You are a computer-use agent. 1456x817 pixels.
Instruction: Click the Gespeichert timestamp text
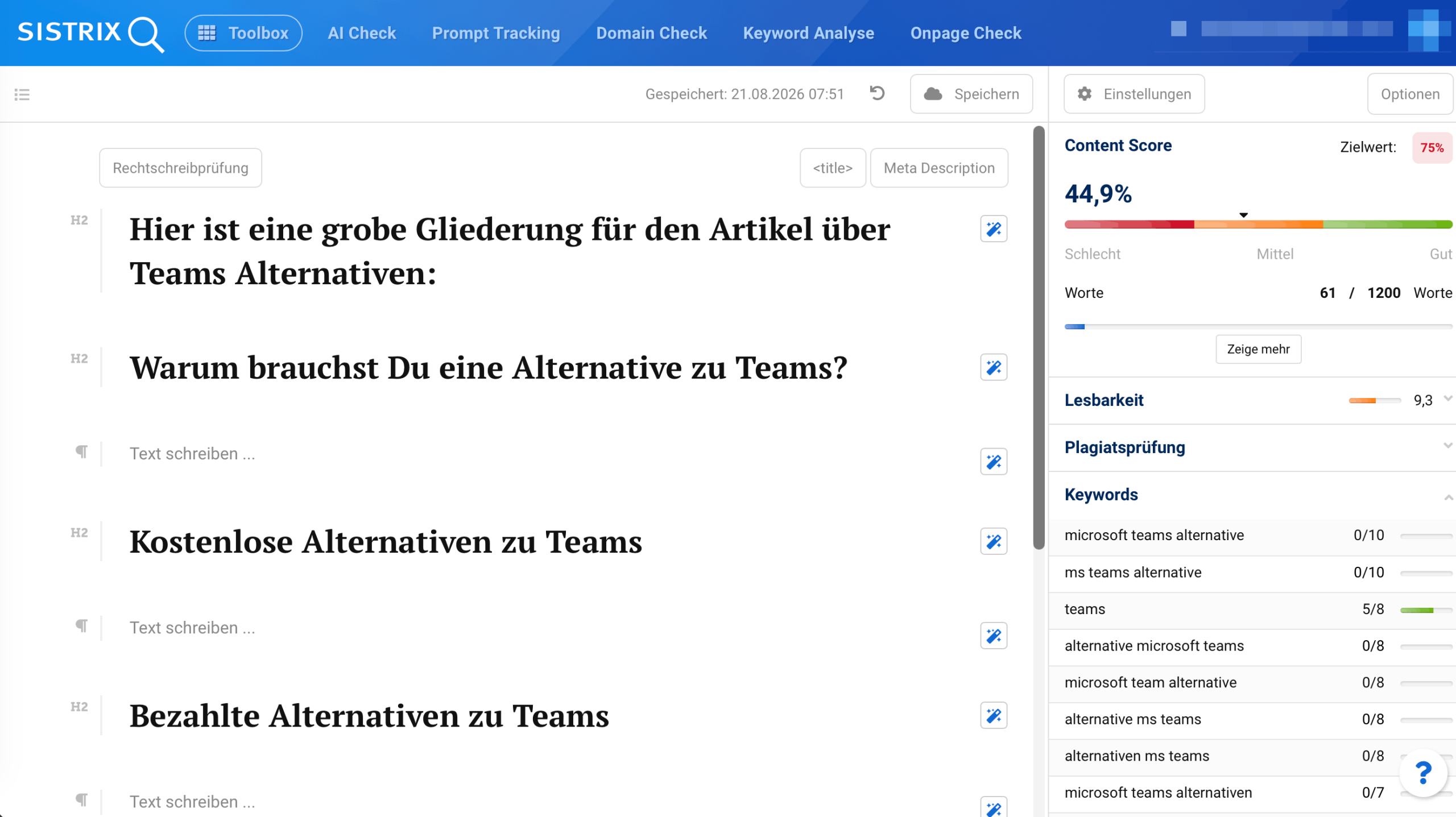click(x=744, y=94)
